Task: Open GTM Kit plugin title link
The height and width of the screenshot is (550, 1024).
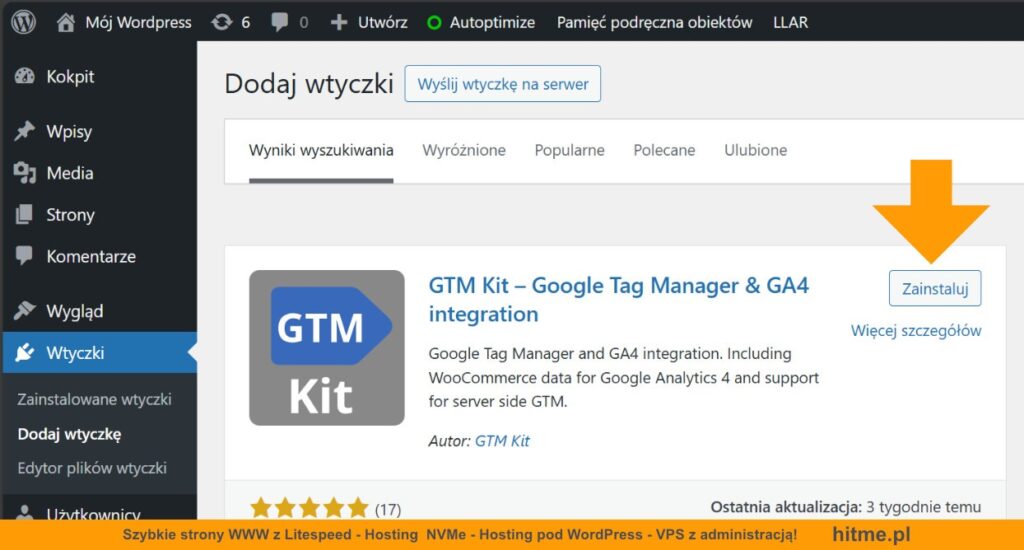Action: [x=618, y=300]
